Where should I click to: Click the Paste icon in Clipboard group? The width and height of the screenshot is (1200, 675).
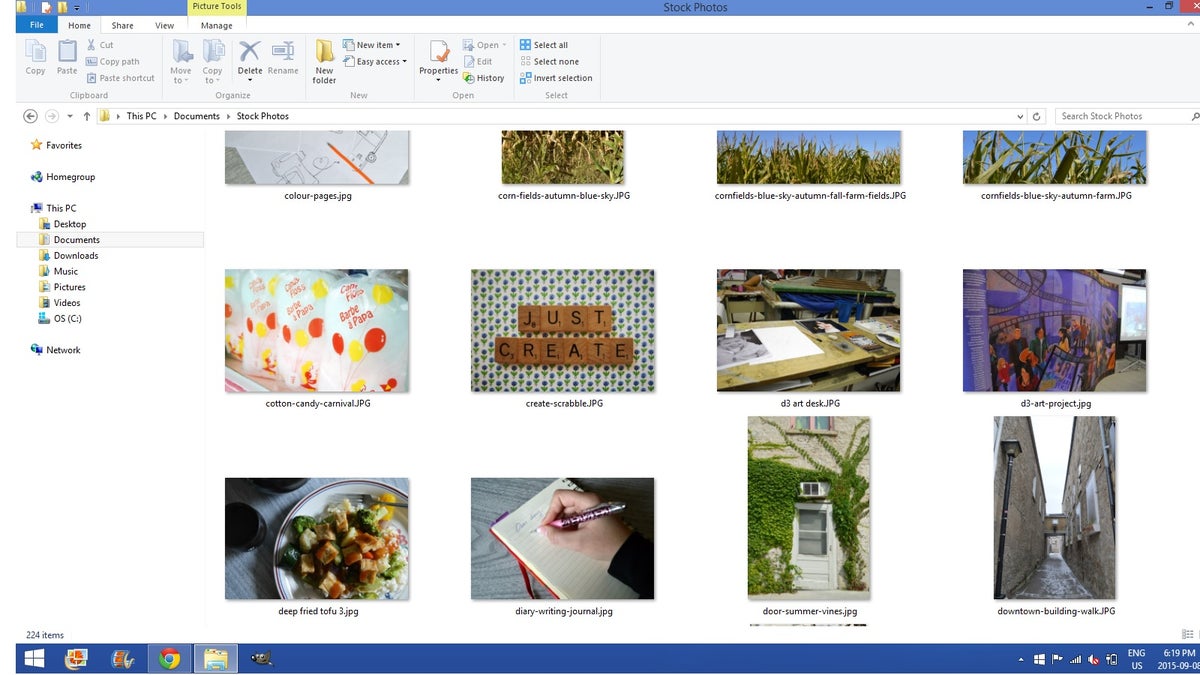[x=67, y=58]
